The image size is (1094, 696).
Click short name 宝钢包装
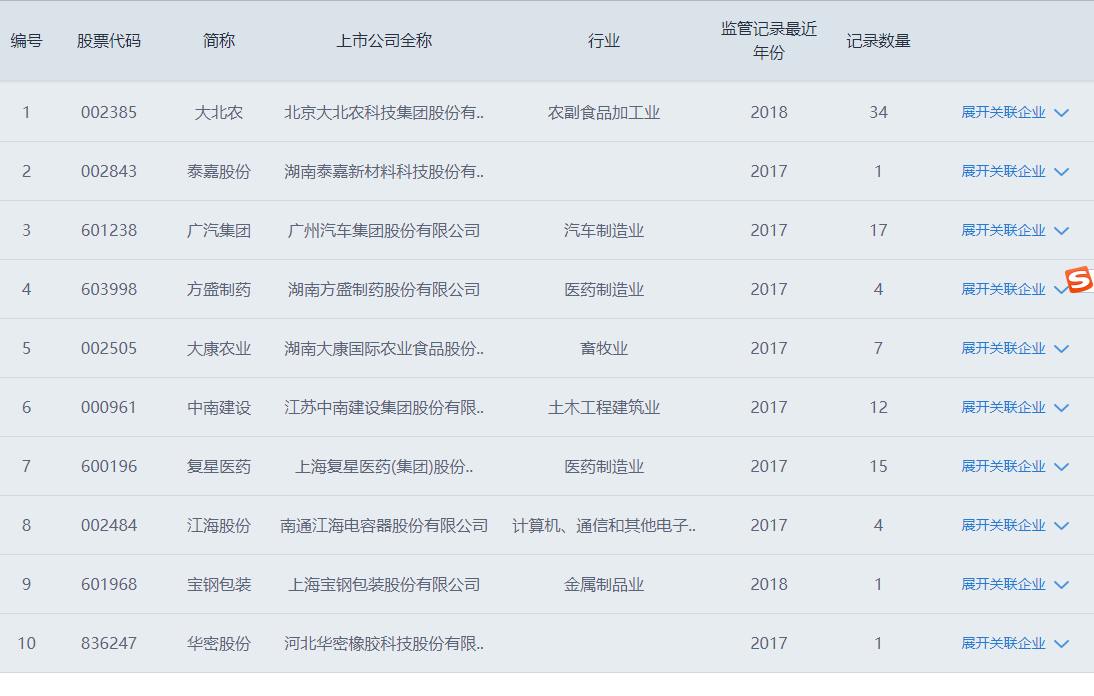[x=218, y=584]
